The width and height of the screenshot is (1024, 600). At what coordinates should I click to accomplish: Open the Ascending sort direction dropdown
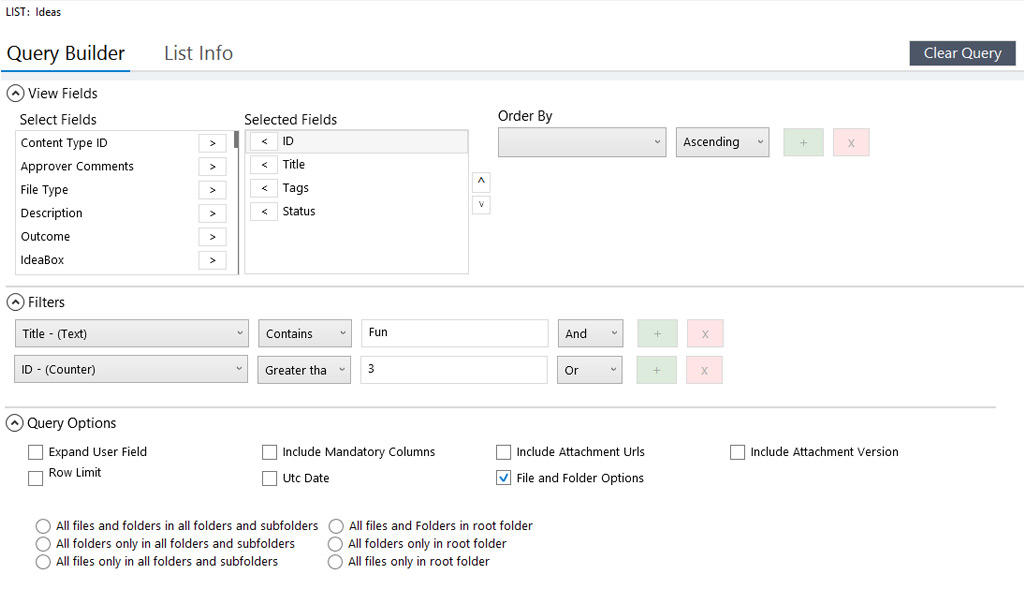click(722, 142)
